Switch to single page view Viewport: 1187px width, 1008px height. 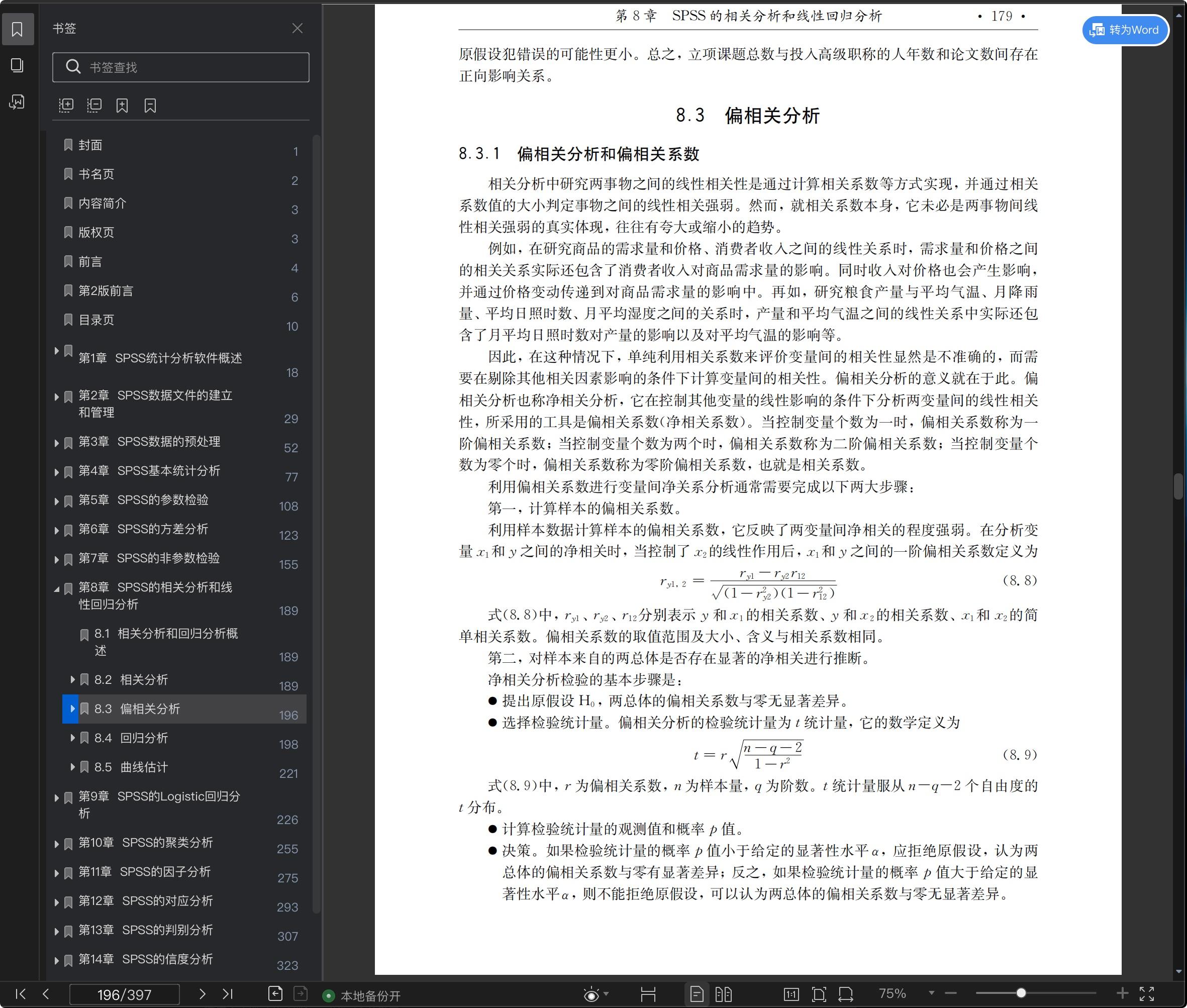697,994
